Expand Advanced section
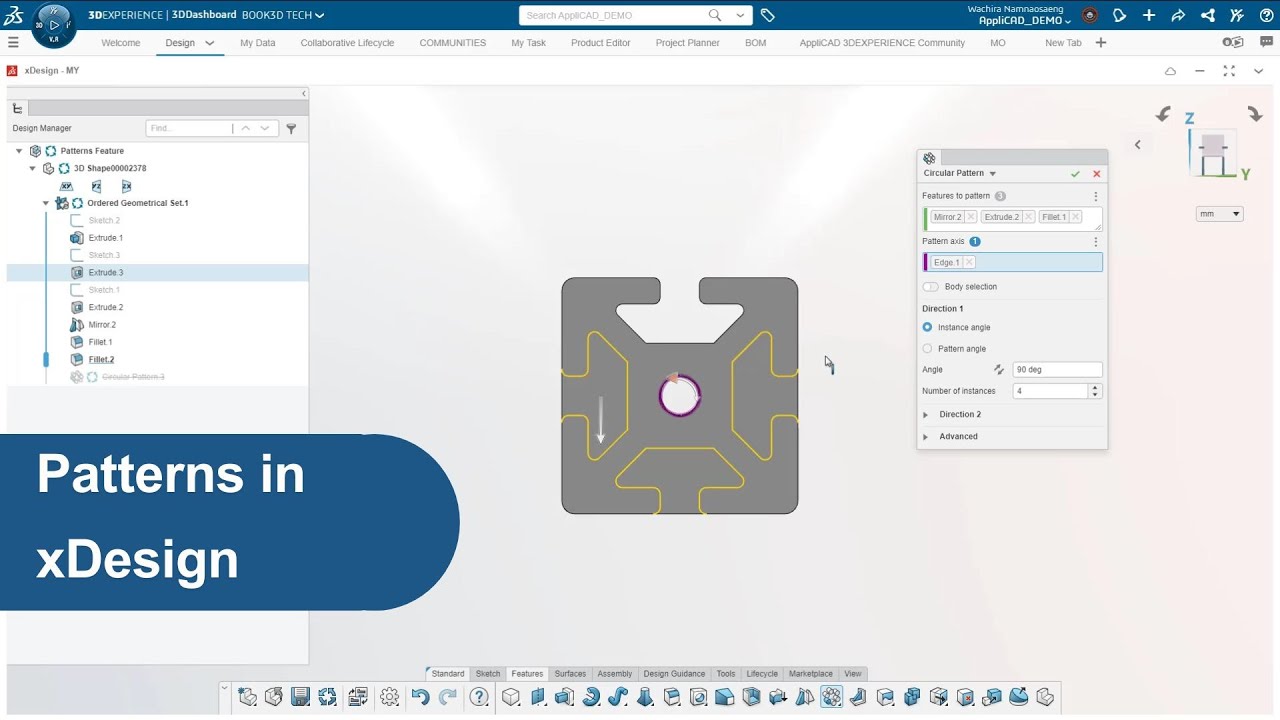 925,437
